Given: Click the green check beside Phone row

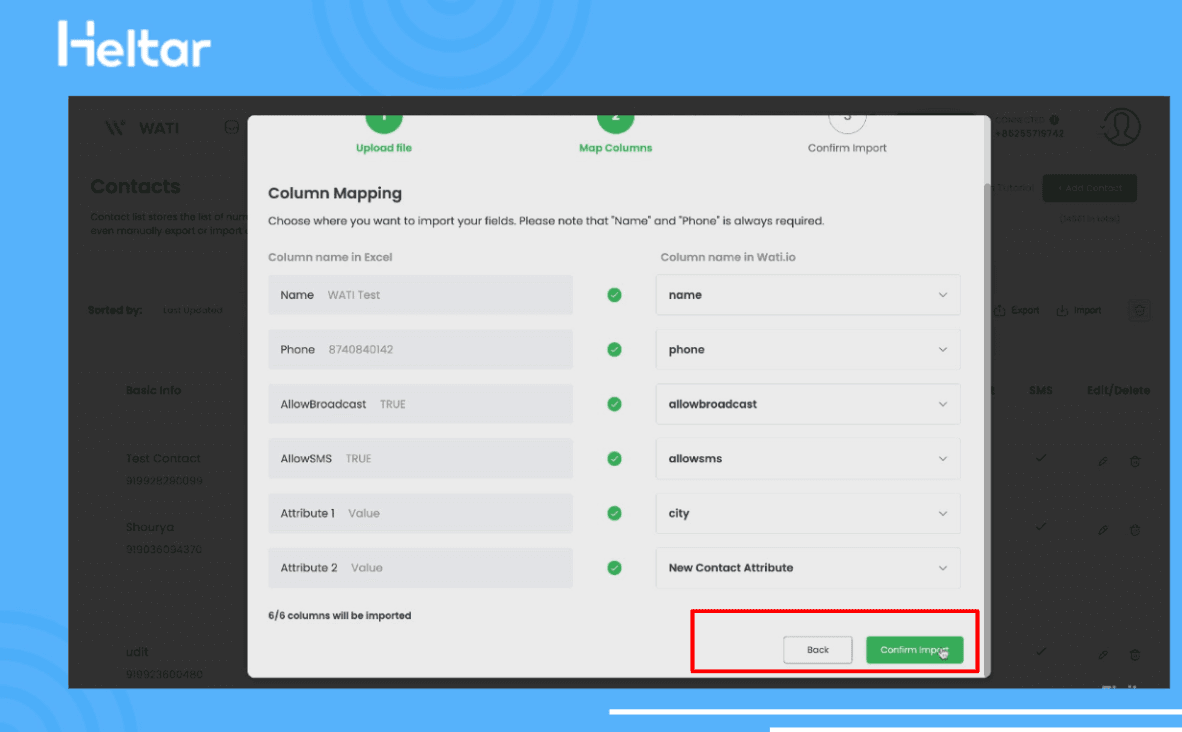Looking at the screenshot, I should click(x=614, y=350).
